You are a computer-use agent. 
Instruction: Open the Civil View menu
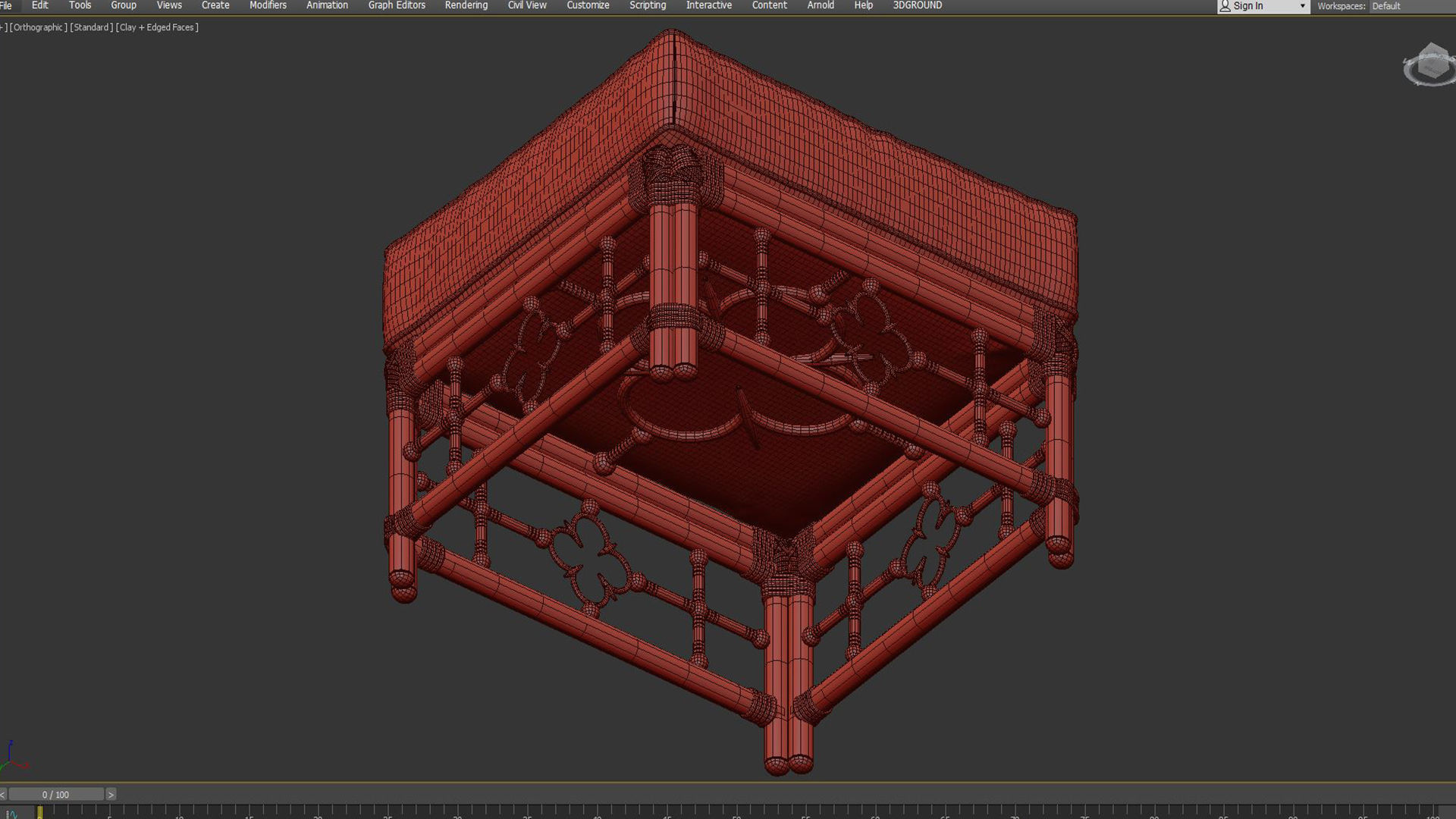[527, 5]
